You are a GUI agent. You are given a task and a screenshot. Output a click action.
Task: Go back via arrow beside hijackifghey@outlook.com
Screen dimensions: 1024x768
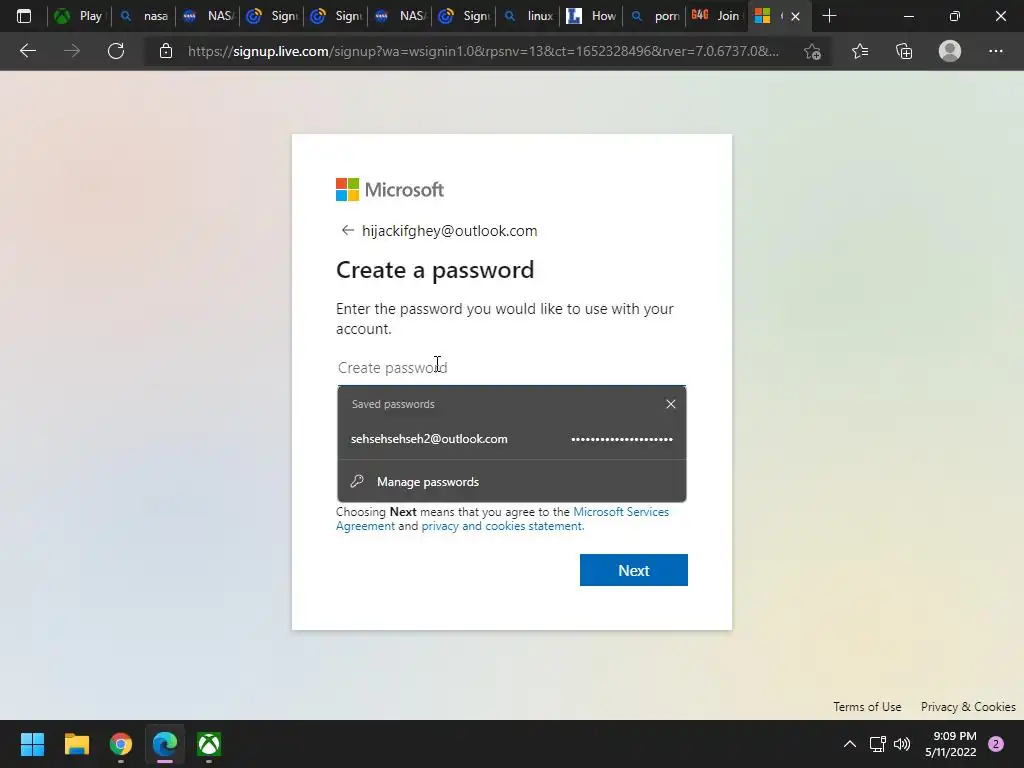[x=347, y=231]
